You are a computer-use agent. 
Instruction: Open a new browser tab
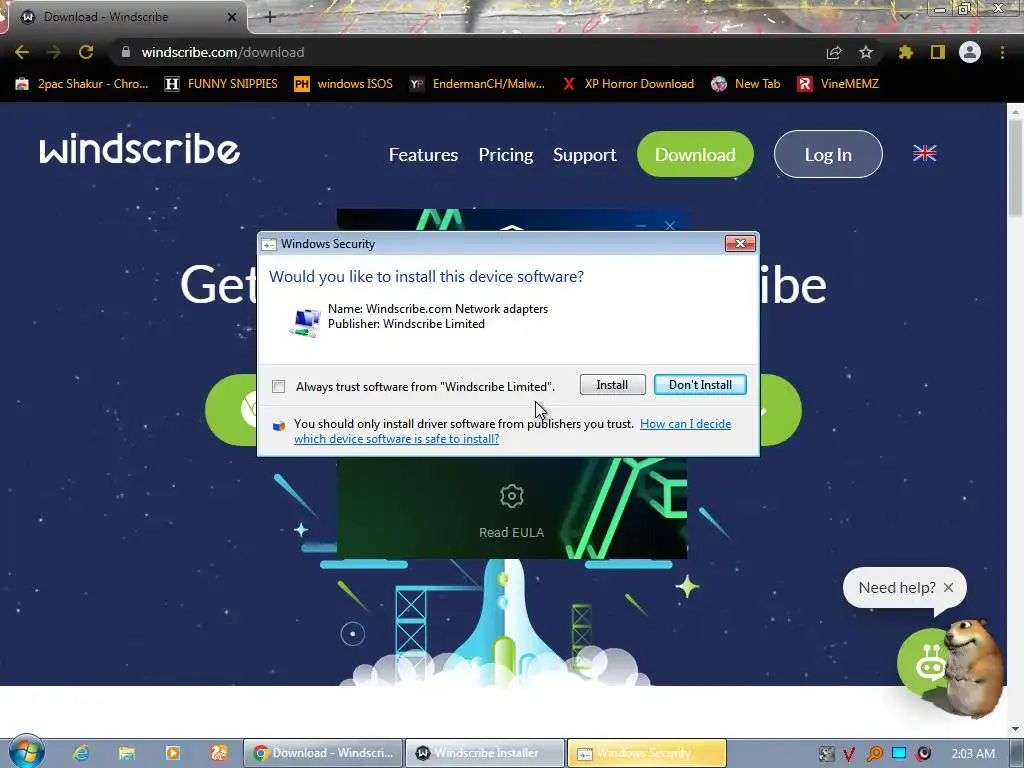coord(270,17)
